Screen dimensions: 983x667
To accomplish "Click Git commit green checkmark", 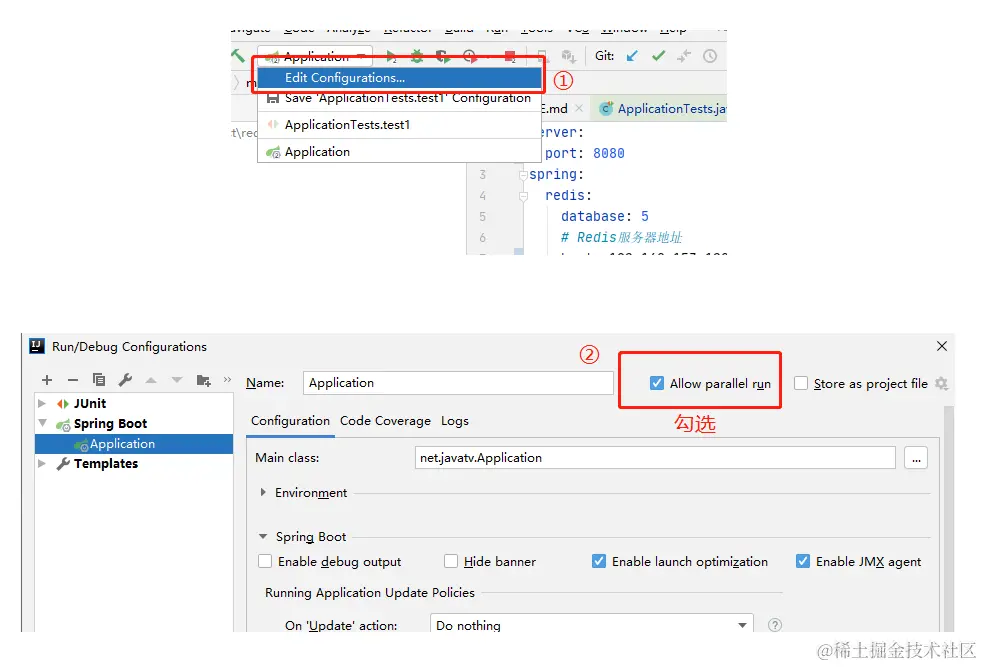I will point(658,56).
